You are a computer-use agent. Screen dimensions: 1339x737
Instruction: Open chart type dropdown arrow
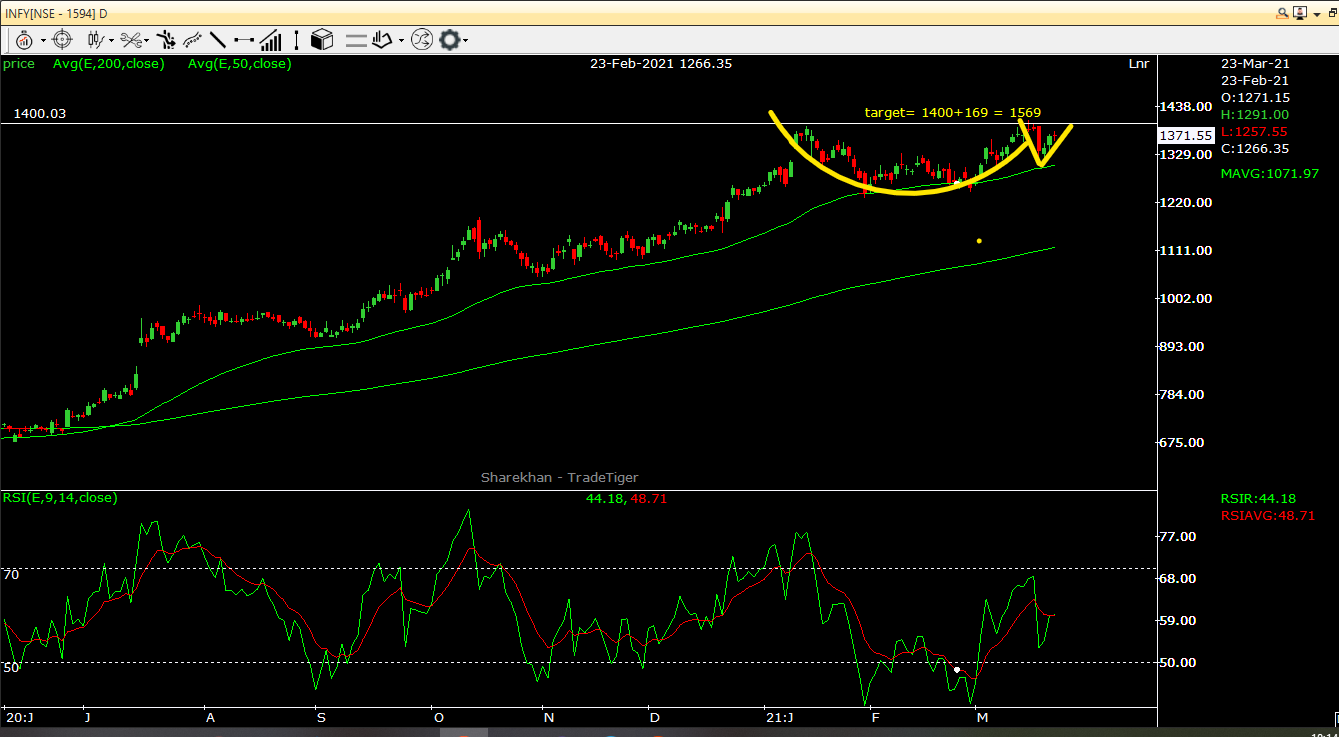111,41
